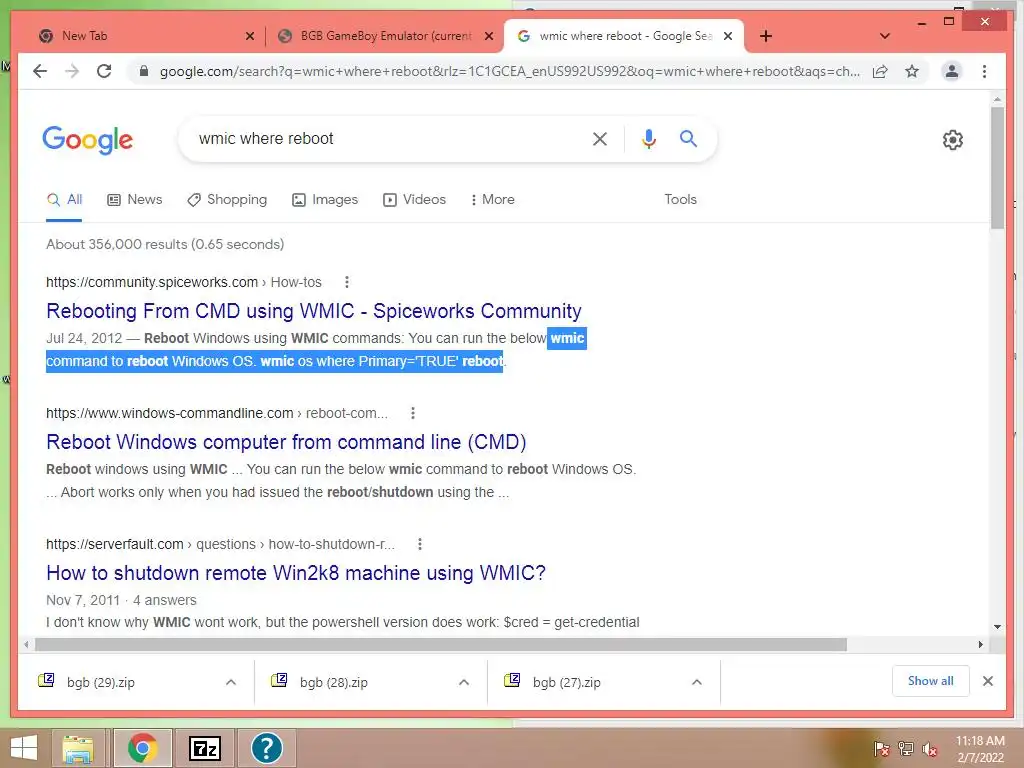Image resolution: width=1024 pixels, height=768 pixels.
Task: Click the vertical scrollbar thumb
Action: 997,168
